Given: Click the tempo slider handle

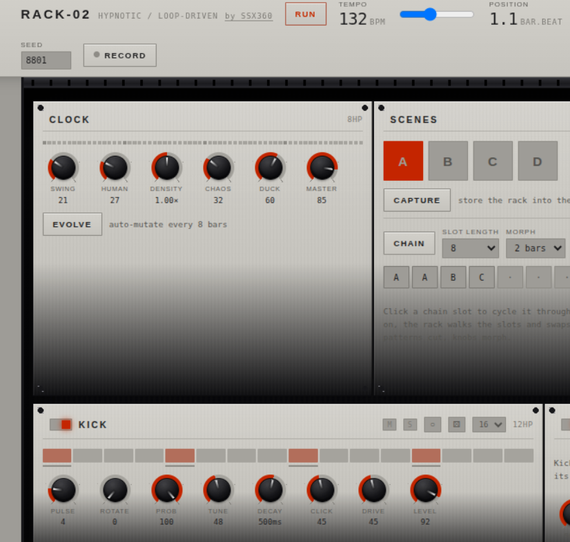Looking at the screenshot, I should tap(430, 15).
